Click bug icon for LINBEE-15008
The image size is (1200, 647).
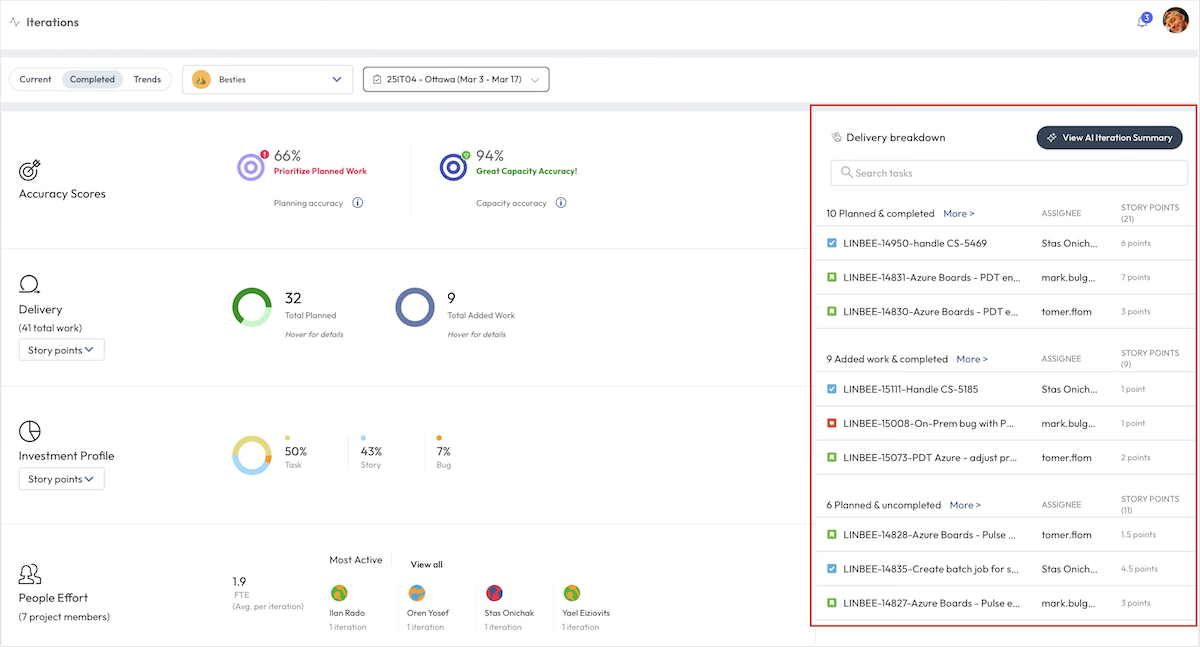(x=832, y=423)
